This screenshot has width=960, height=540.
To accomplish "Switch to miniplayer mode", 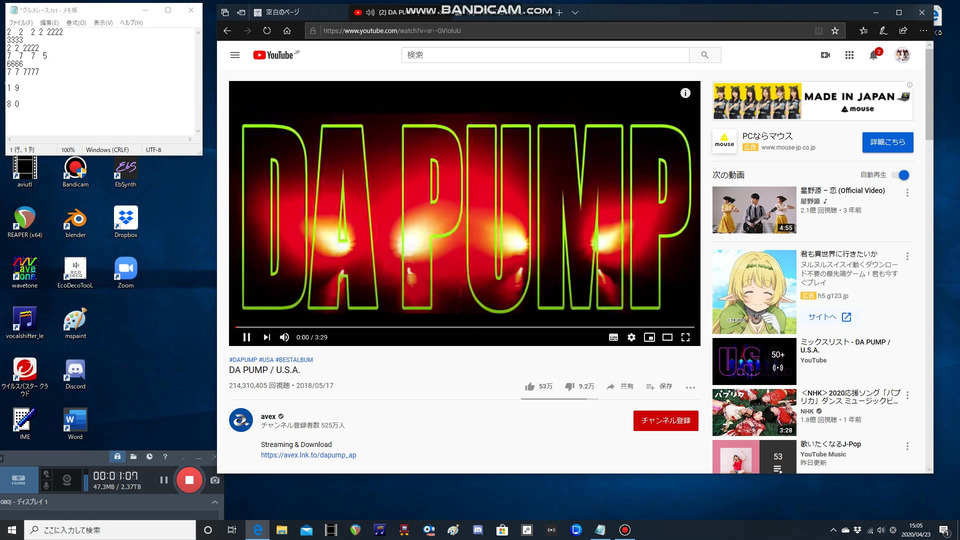I will pos(649,337).
